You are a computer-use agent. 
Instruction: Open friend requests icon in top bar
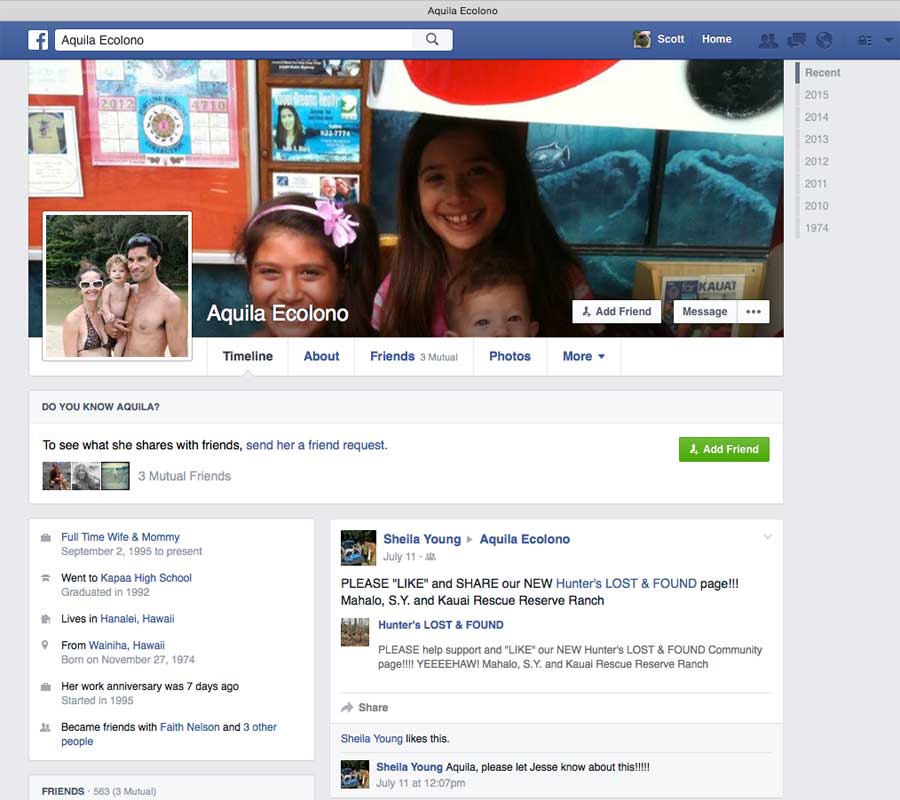pos(767,40)
